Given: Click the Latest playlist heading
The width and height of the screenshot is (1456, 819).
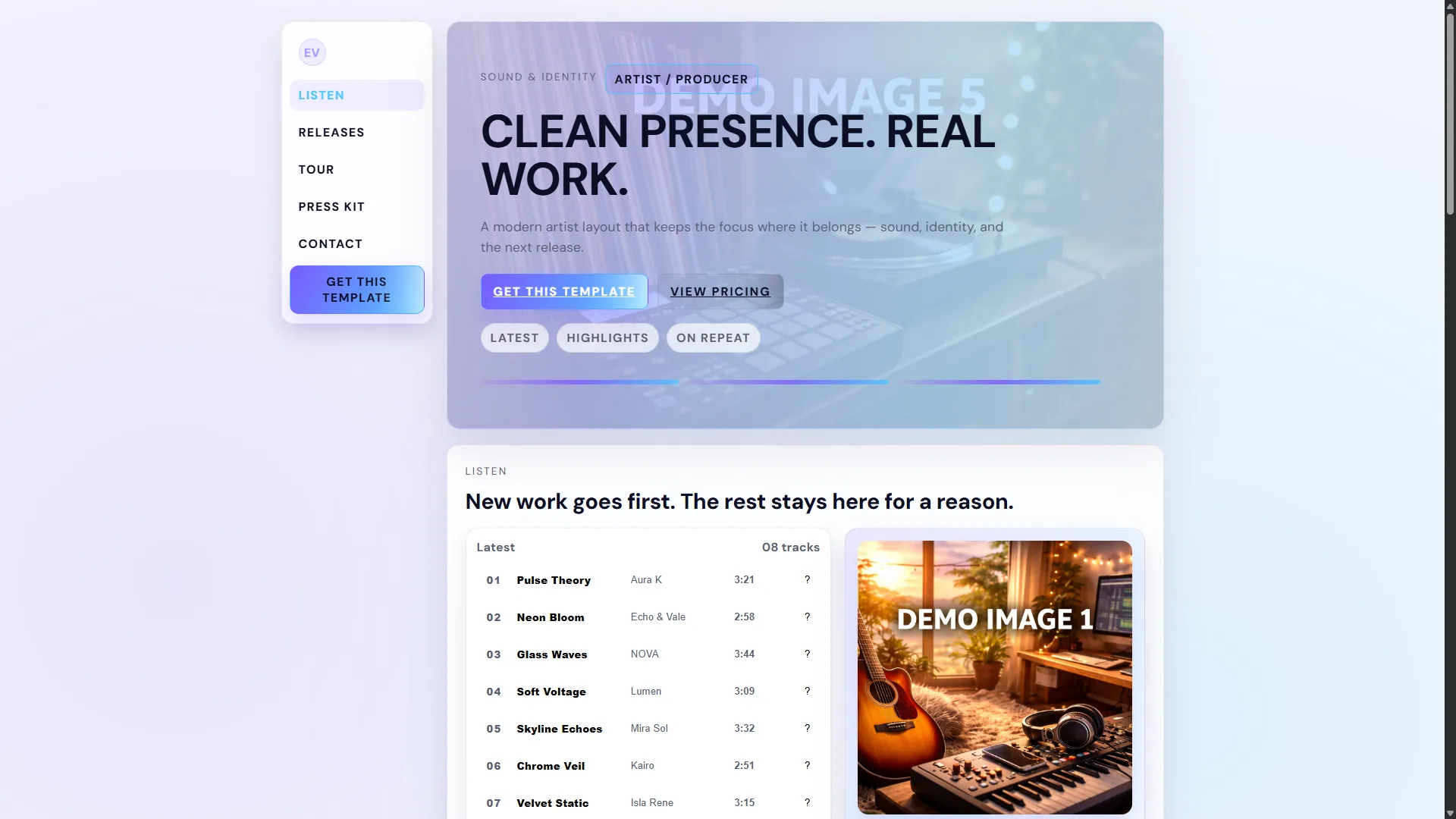Looking at the screenshot, I should click(495, 548).
